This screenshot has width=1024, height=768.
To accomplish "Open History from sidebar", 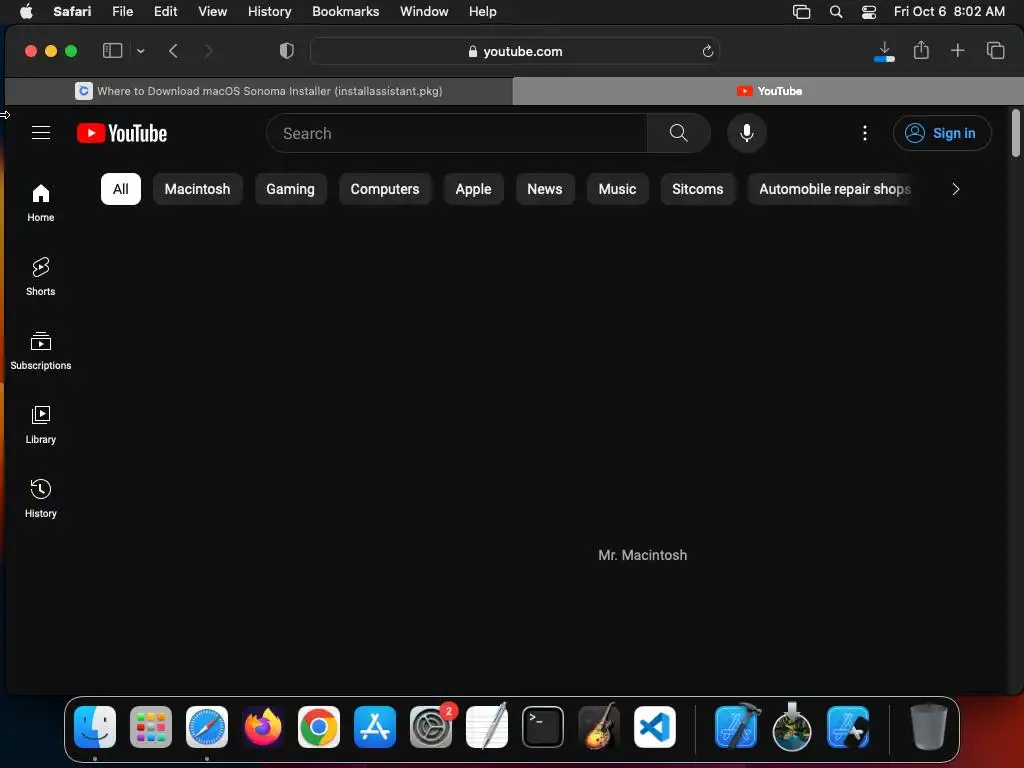I will tap(40, 499).
